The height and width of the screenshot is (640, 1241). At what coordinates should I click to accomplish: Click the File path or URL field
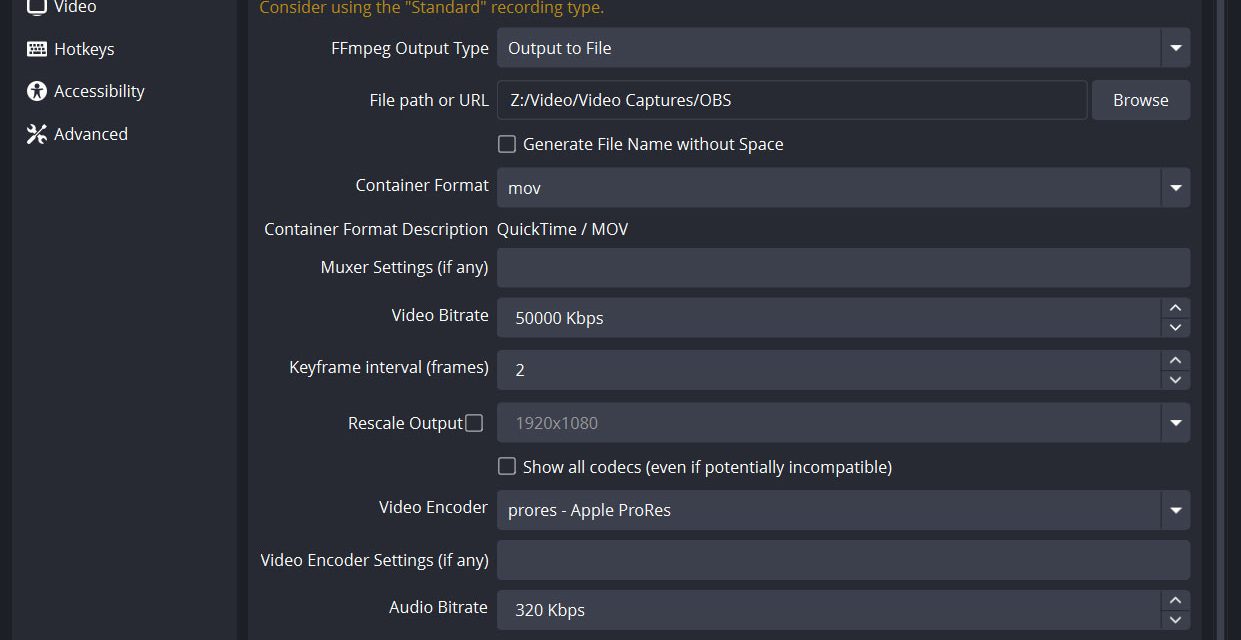click(791, 100)
